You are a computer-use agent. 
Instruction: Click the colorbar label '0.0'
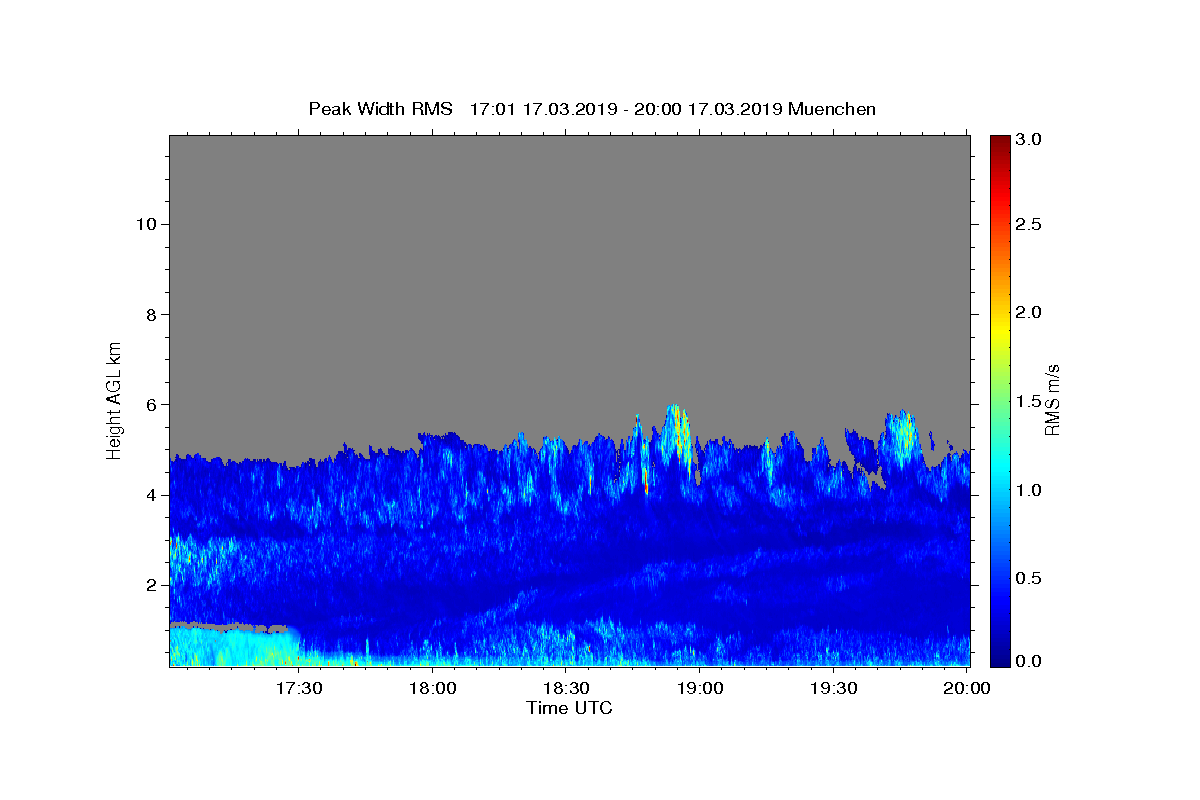tap(1029, 661)
